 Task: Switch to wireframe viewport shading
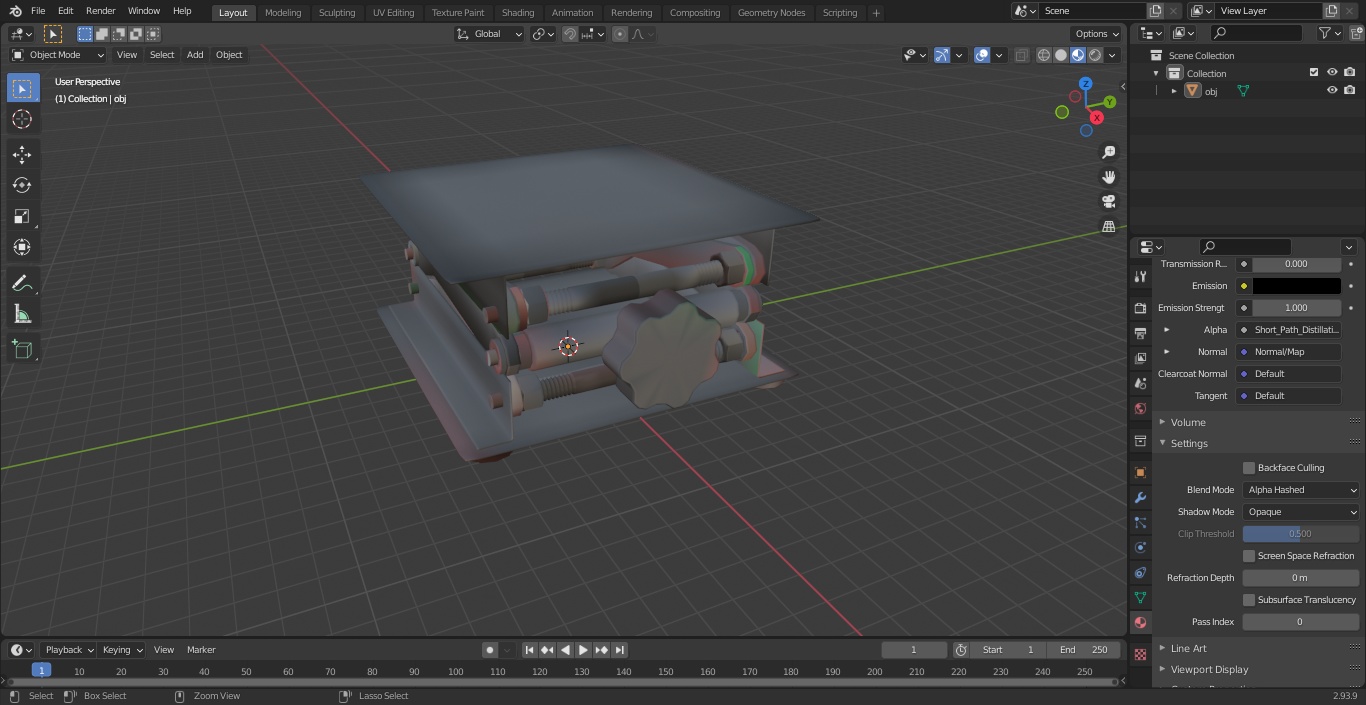click(x=1044, y=55)
